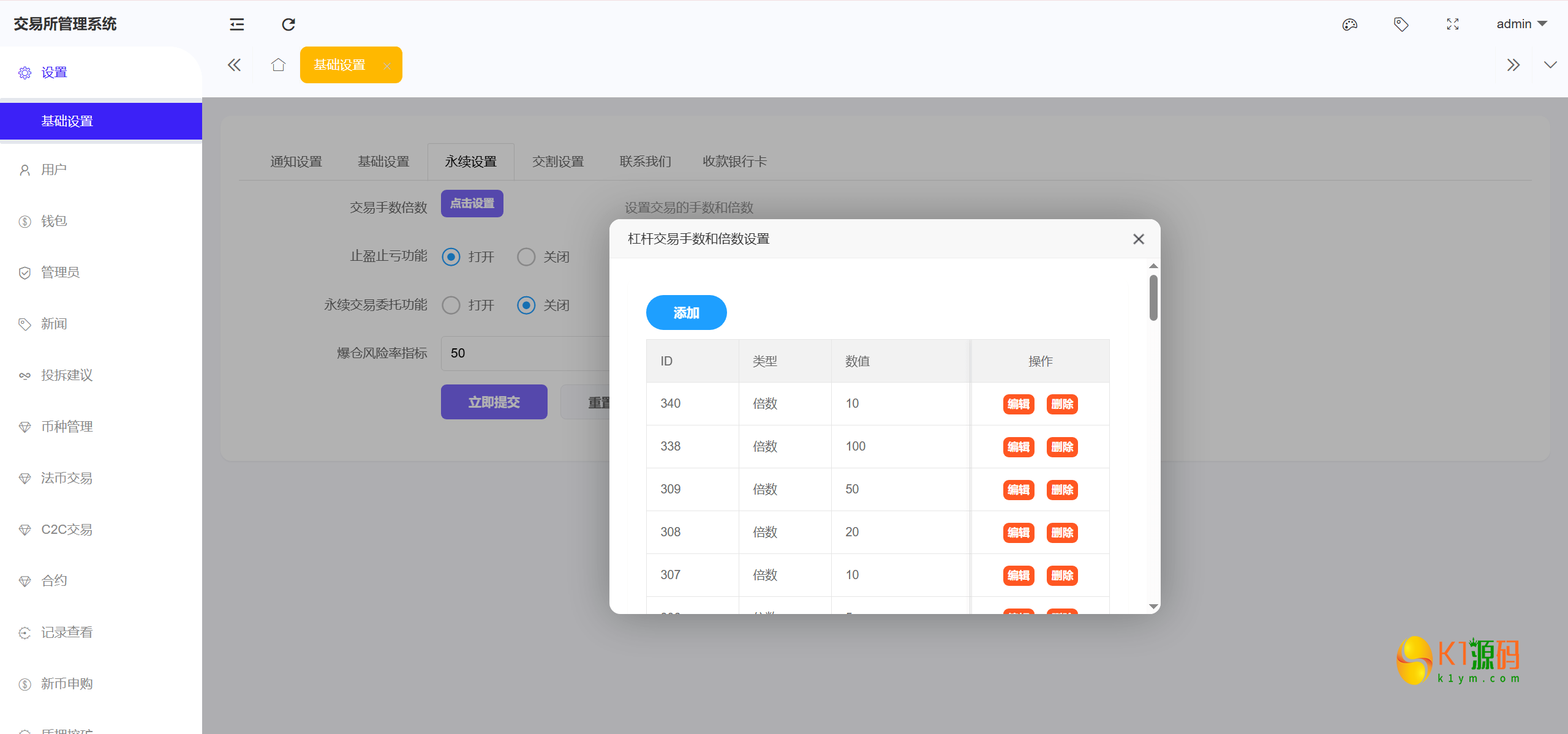Image resolution: width=1568 pixels, height=734 pixels.
Task: Open the theme palette settings icon
Action: (1349, 24)
